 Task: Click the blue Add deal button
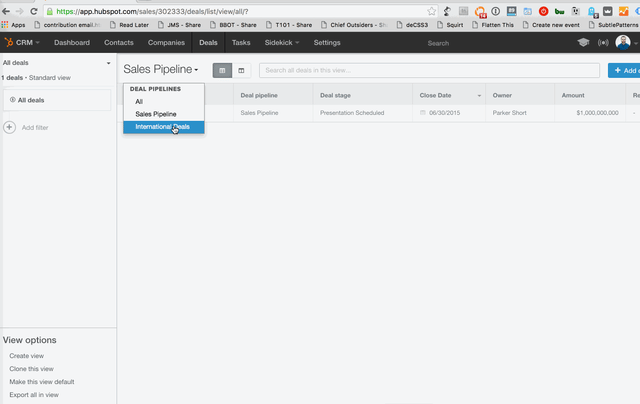(x=624, y=70)
